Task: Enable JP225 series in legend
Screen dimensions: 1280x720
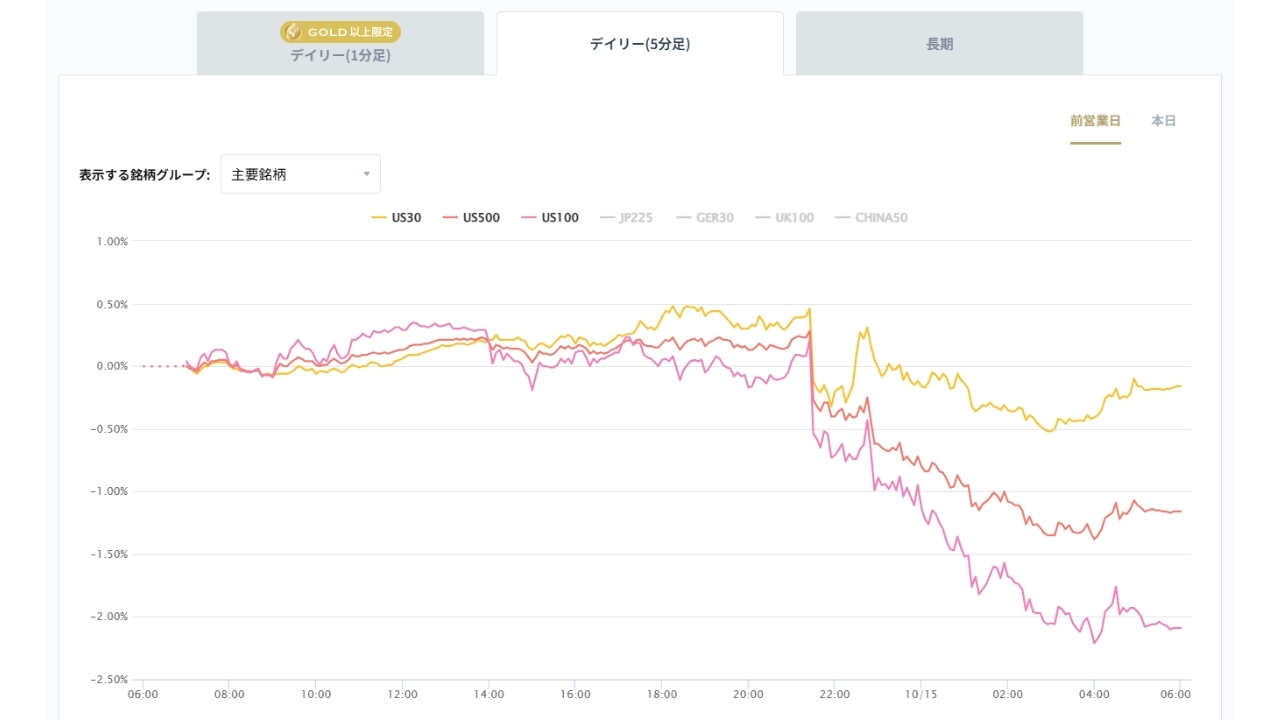Action: pyautogui.click(x=625, y=217)
